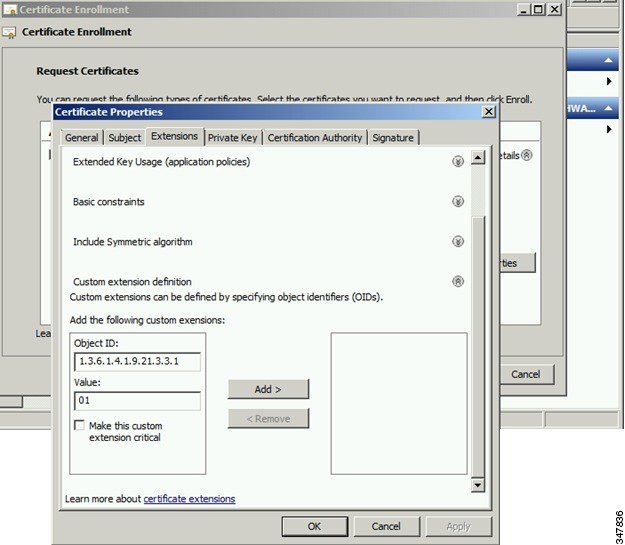
Task: Click the Apply button
Action: coord(458,527)
